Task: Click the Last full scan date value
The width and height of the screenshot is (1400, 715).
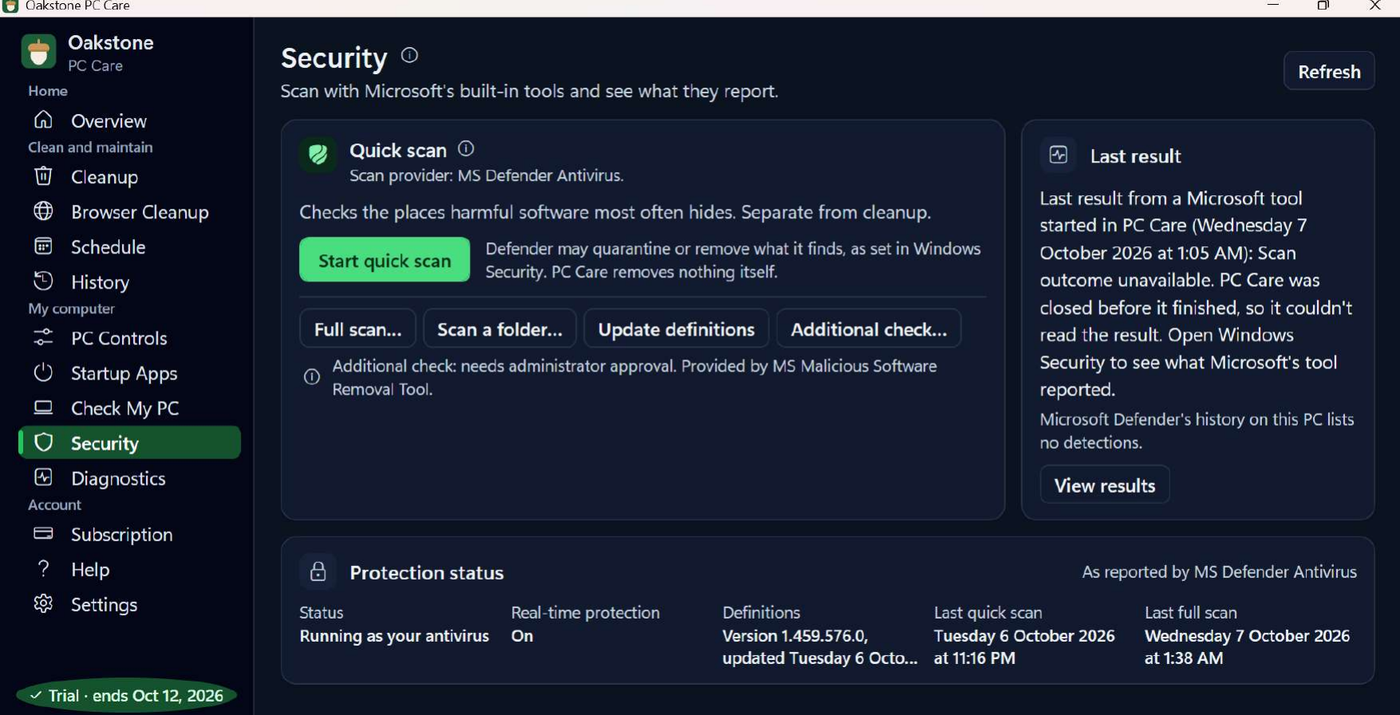Action: [x=1247, y=647]
